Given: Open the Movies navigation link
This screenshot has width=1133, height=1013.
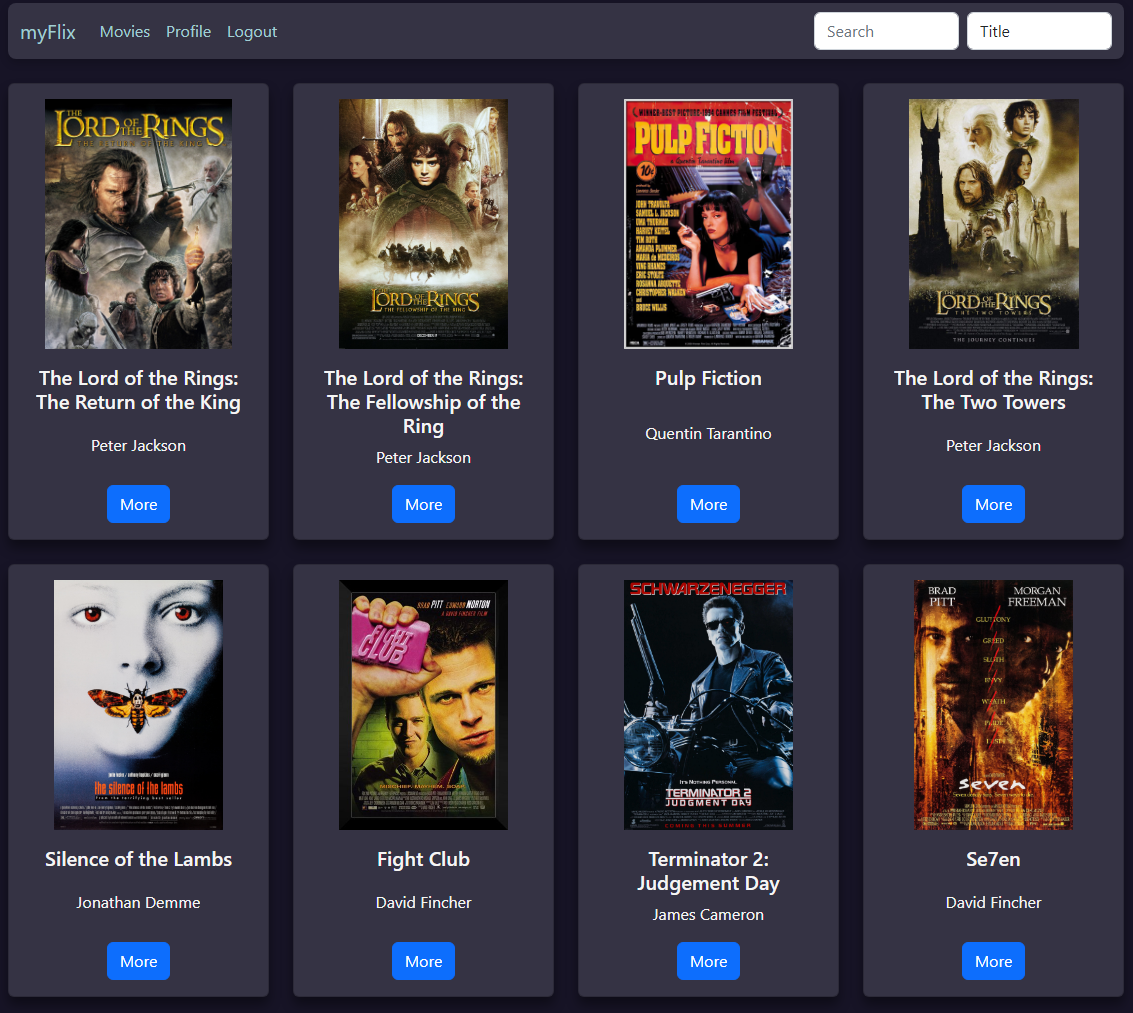Looking at the screenshot, I should [125, 31].
